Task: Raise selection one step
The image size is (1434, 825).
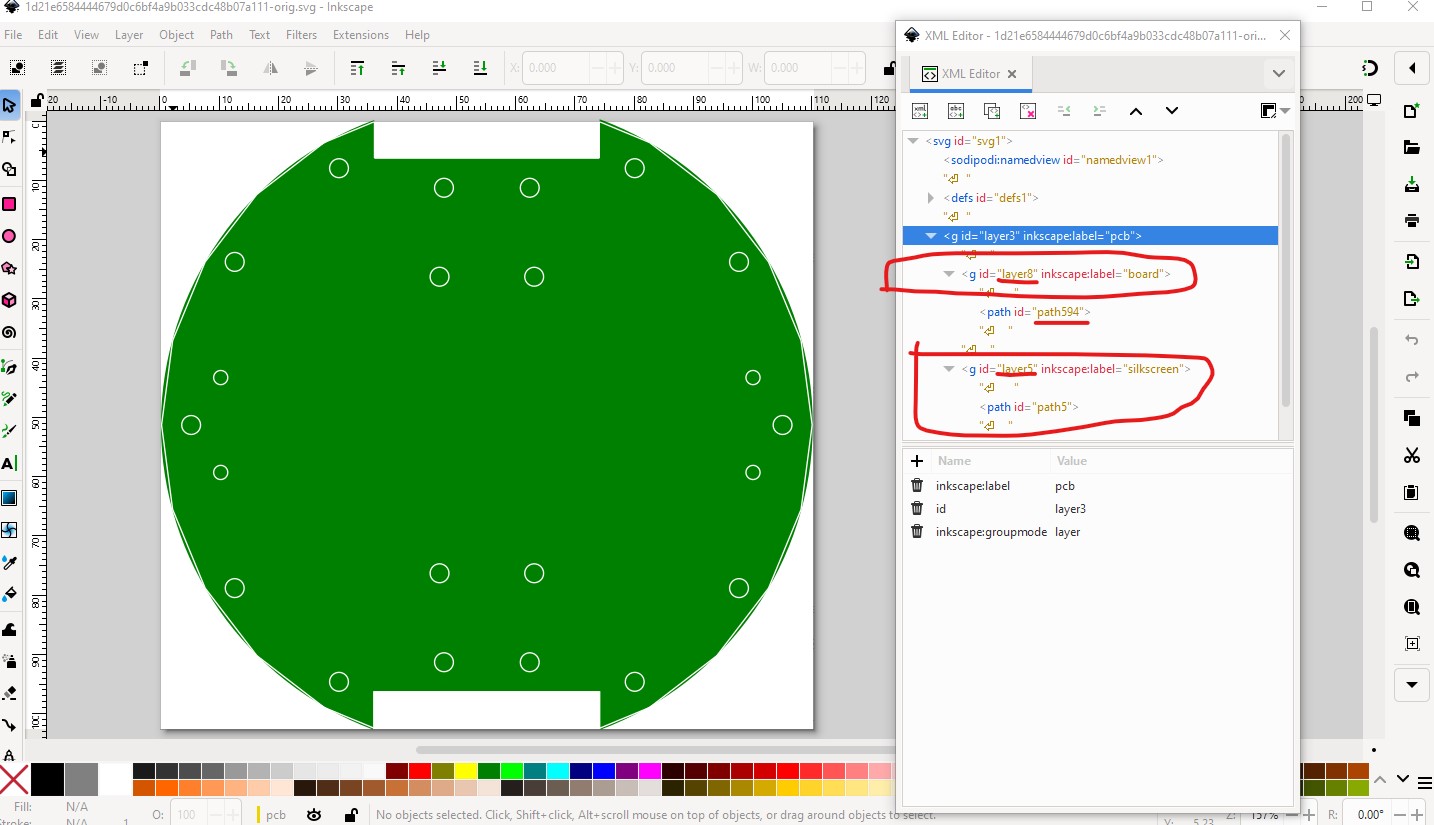Action: (398, 68)
